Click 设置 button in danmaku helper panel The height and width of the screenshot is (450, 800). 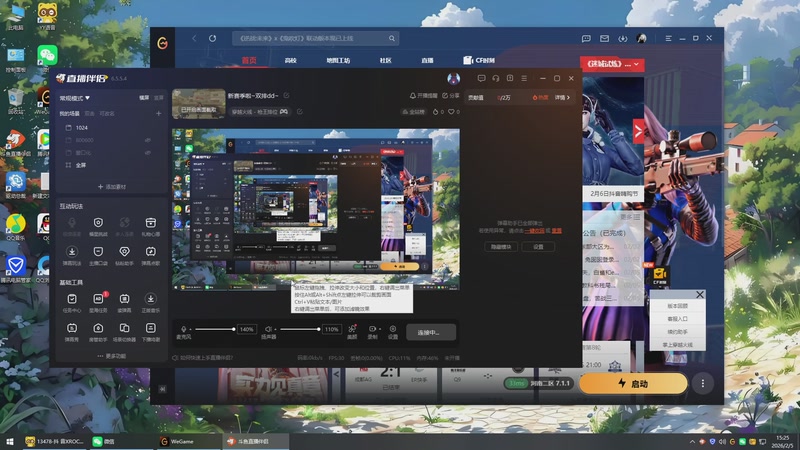tap(538, 246)
